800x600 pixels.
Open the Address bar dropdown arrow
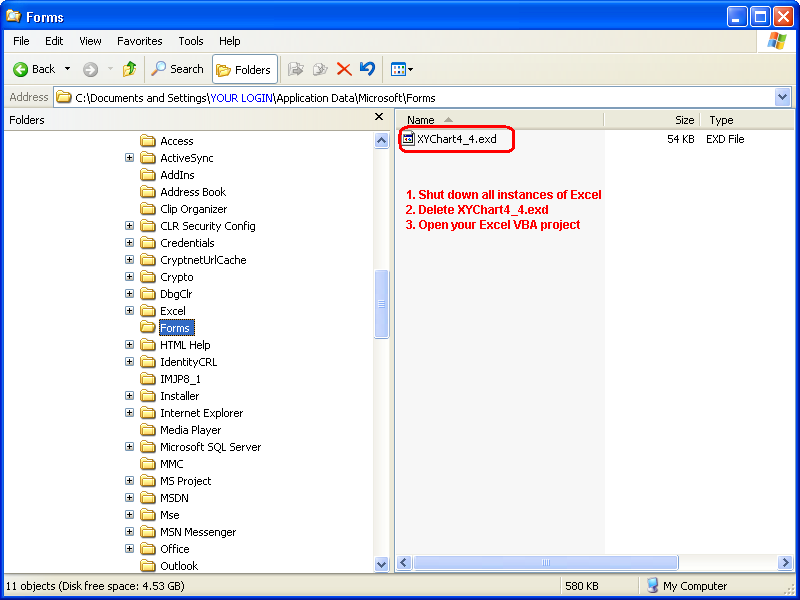click(782, 97)
